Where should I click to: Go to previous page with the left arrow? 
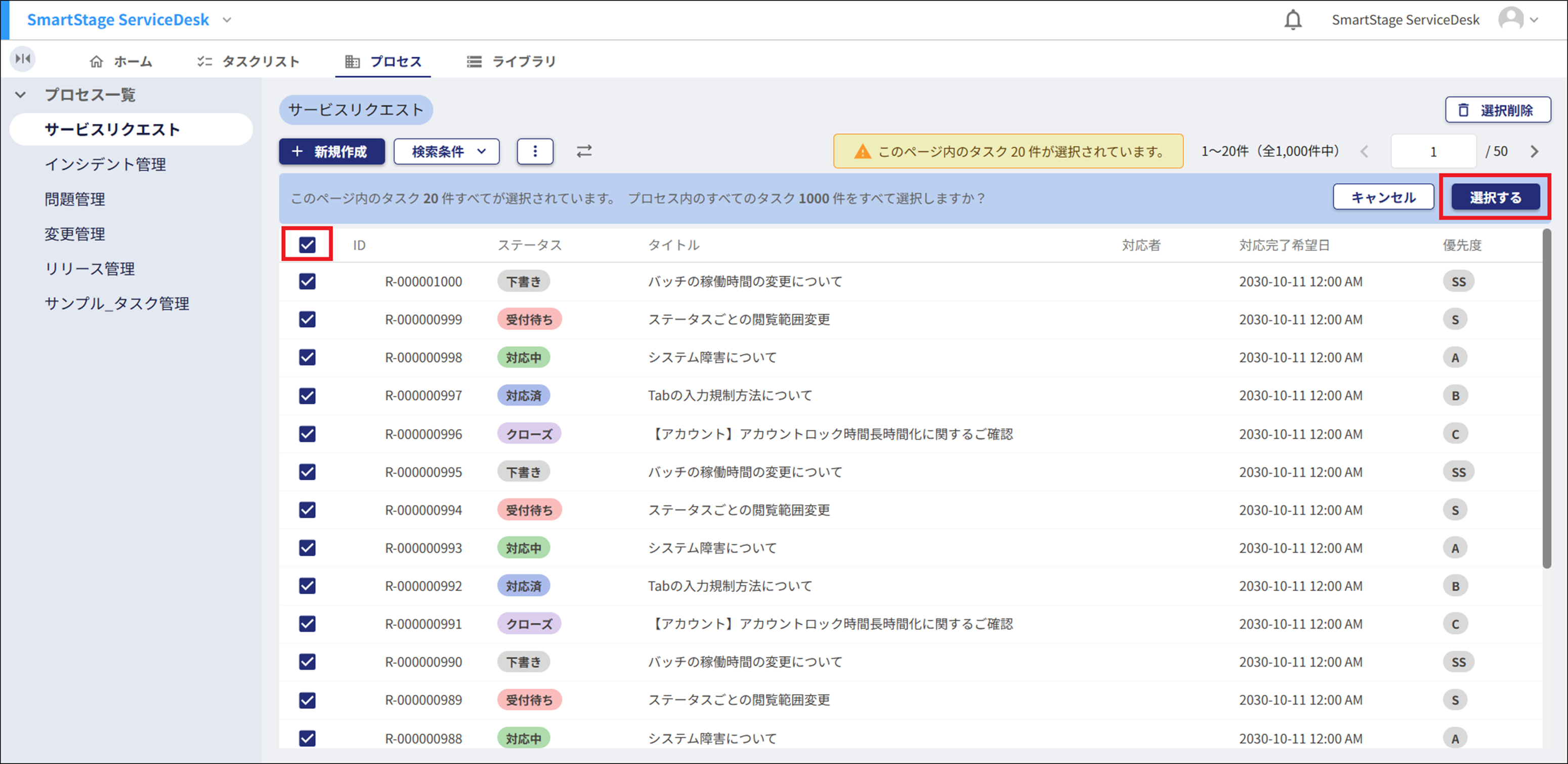click(x=1364, y=152)
